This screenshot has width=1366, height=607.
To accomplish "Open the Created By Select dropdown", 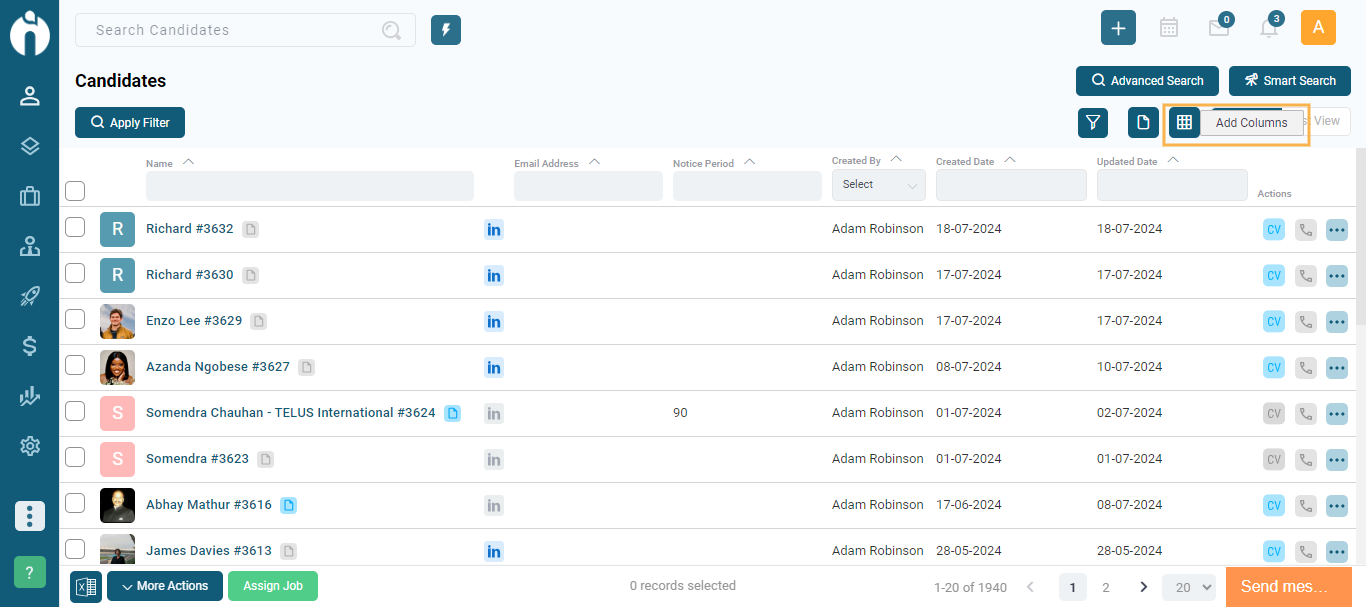I will [879, 185].
